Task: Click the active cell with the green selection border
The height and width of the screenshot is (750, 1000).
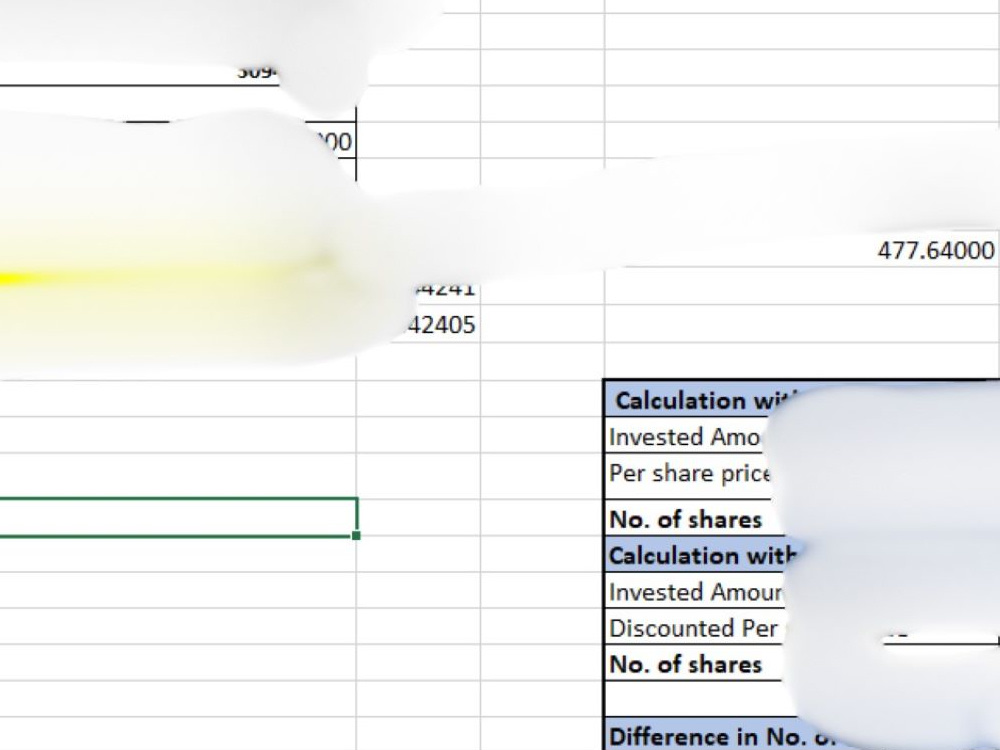Action: click(178, 517)
